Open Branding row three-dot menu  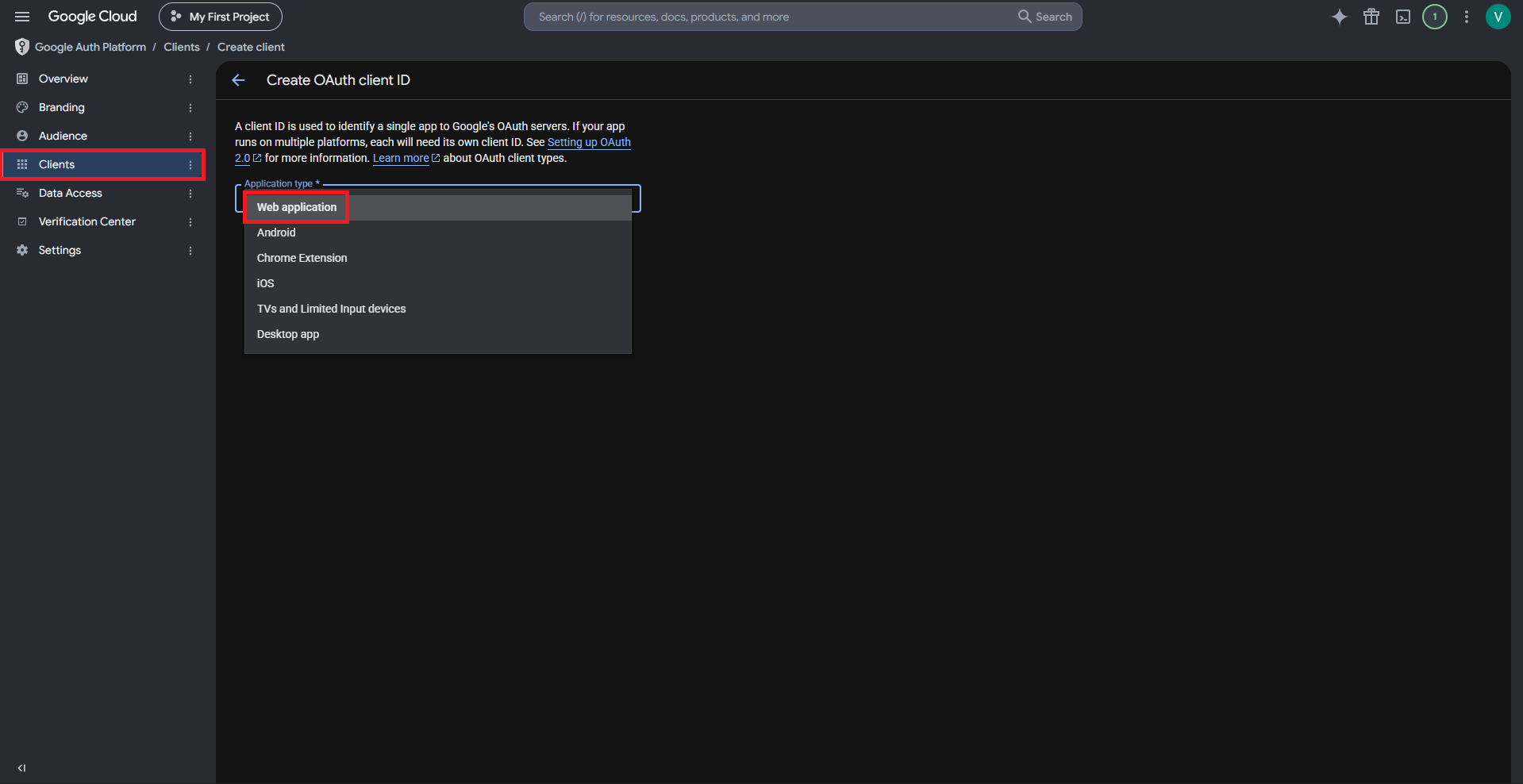(190, 108)
